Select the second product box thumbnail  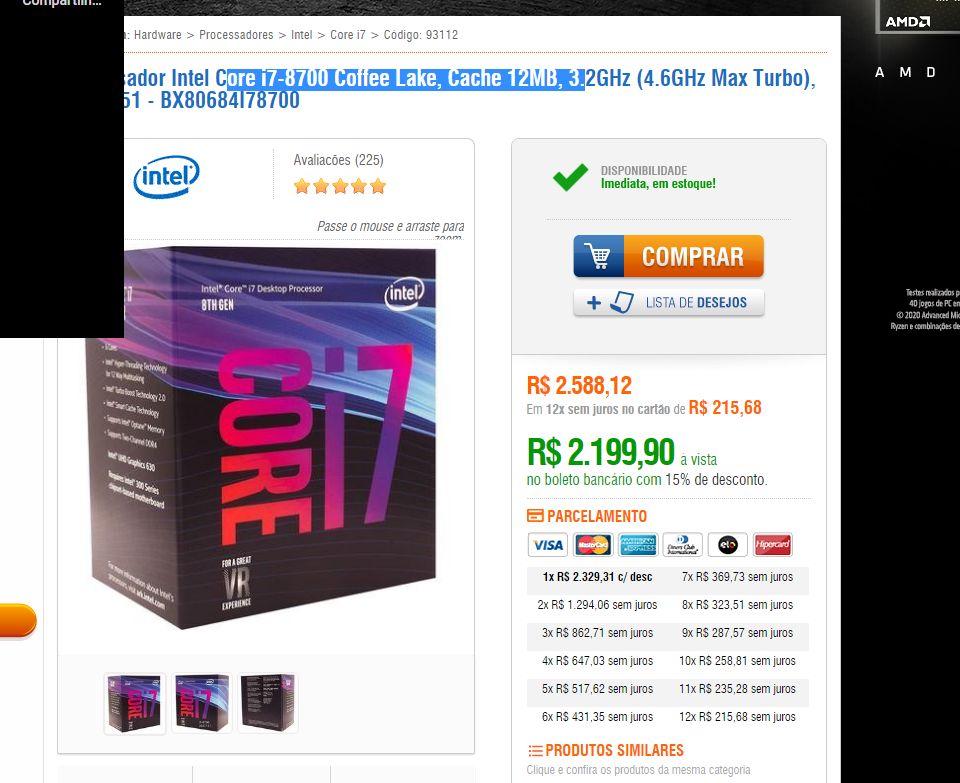coord(201,703)
